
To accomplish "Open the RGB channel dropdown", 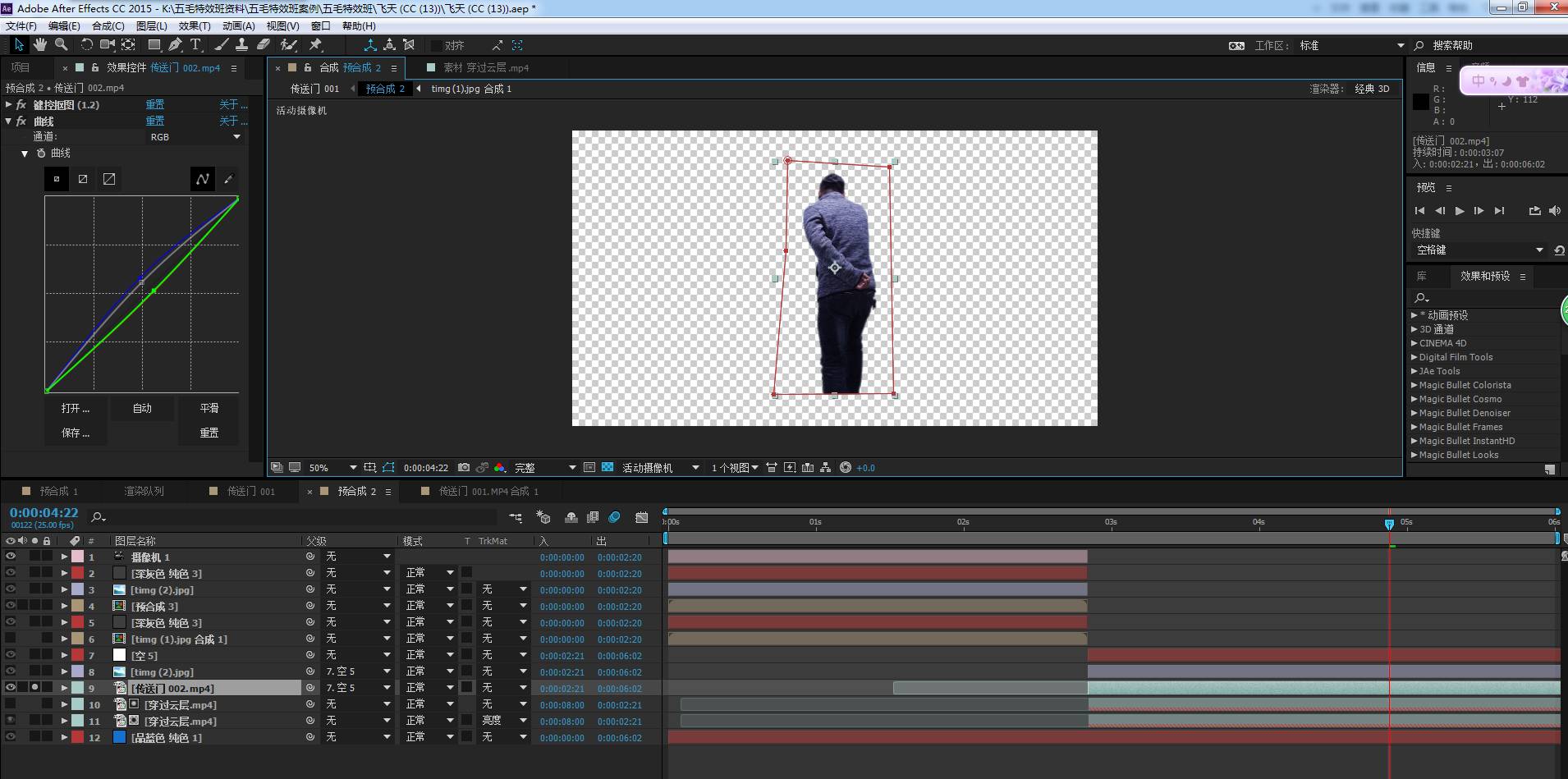I will click(195, 137).
